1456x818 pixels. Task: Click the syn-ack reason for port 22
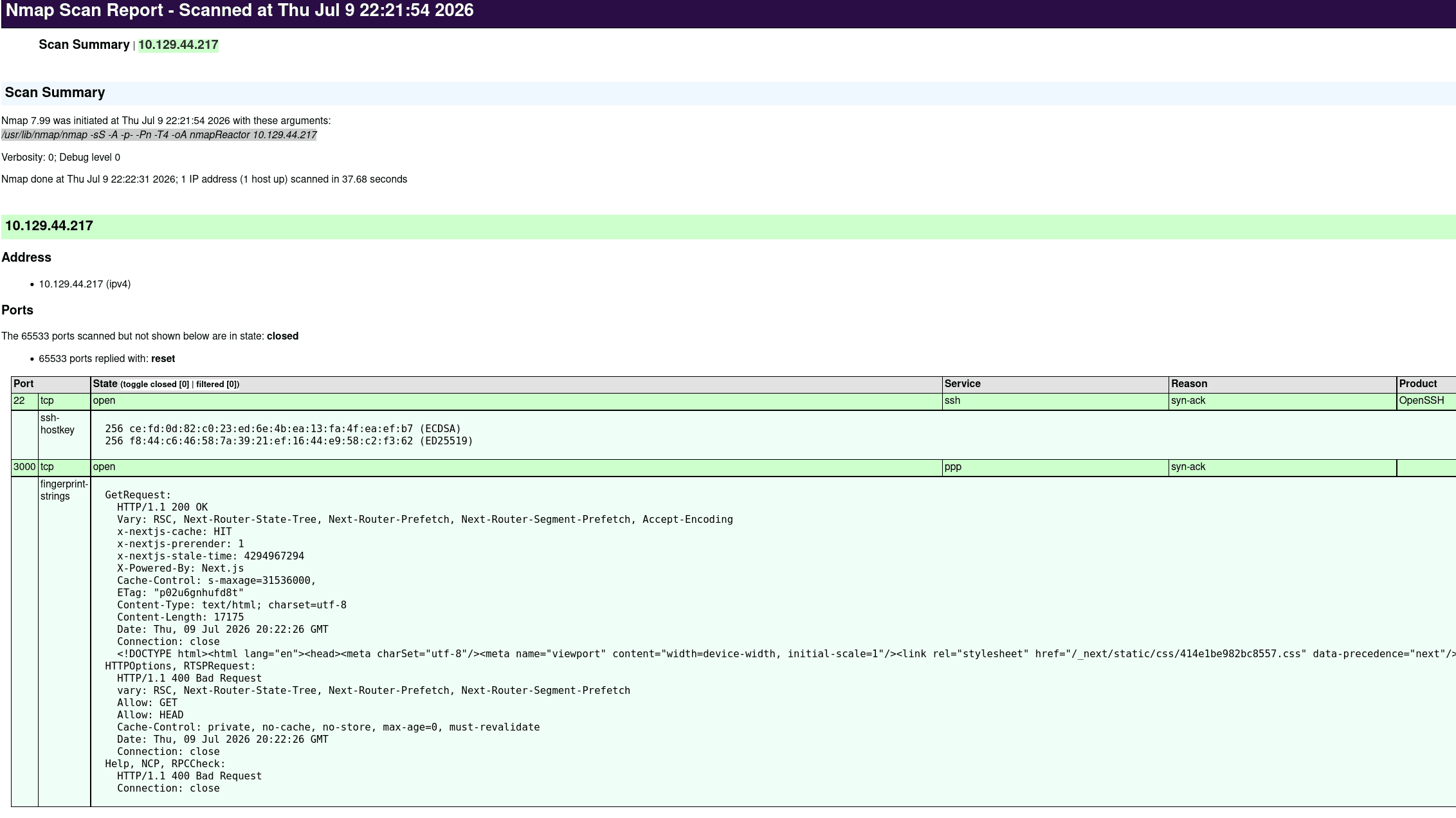click(x=1282, y=401)
